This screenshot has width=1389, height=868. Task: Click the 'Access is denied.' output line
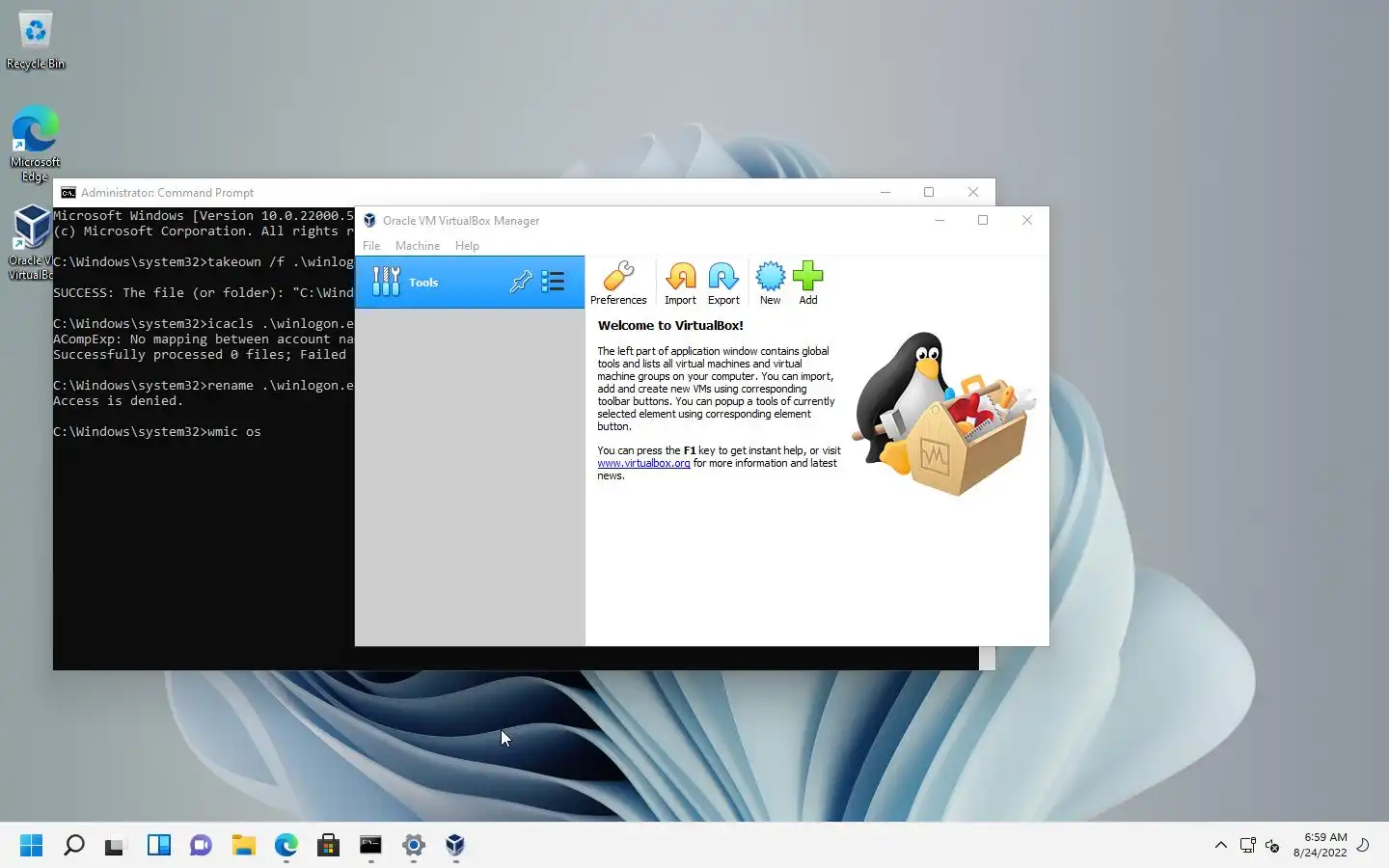point(118,401)
